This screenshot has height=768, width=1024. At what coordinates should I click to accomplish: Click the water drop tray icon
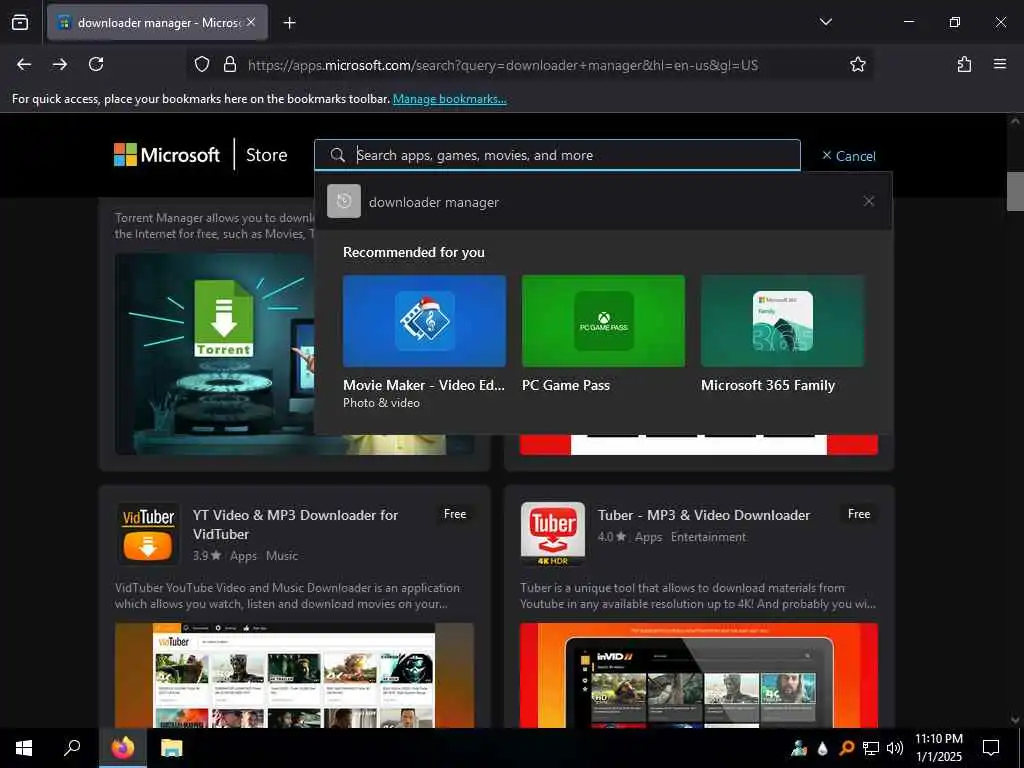(x=823, y=748)
